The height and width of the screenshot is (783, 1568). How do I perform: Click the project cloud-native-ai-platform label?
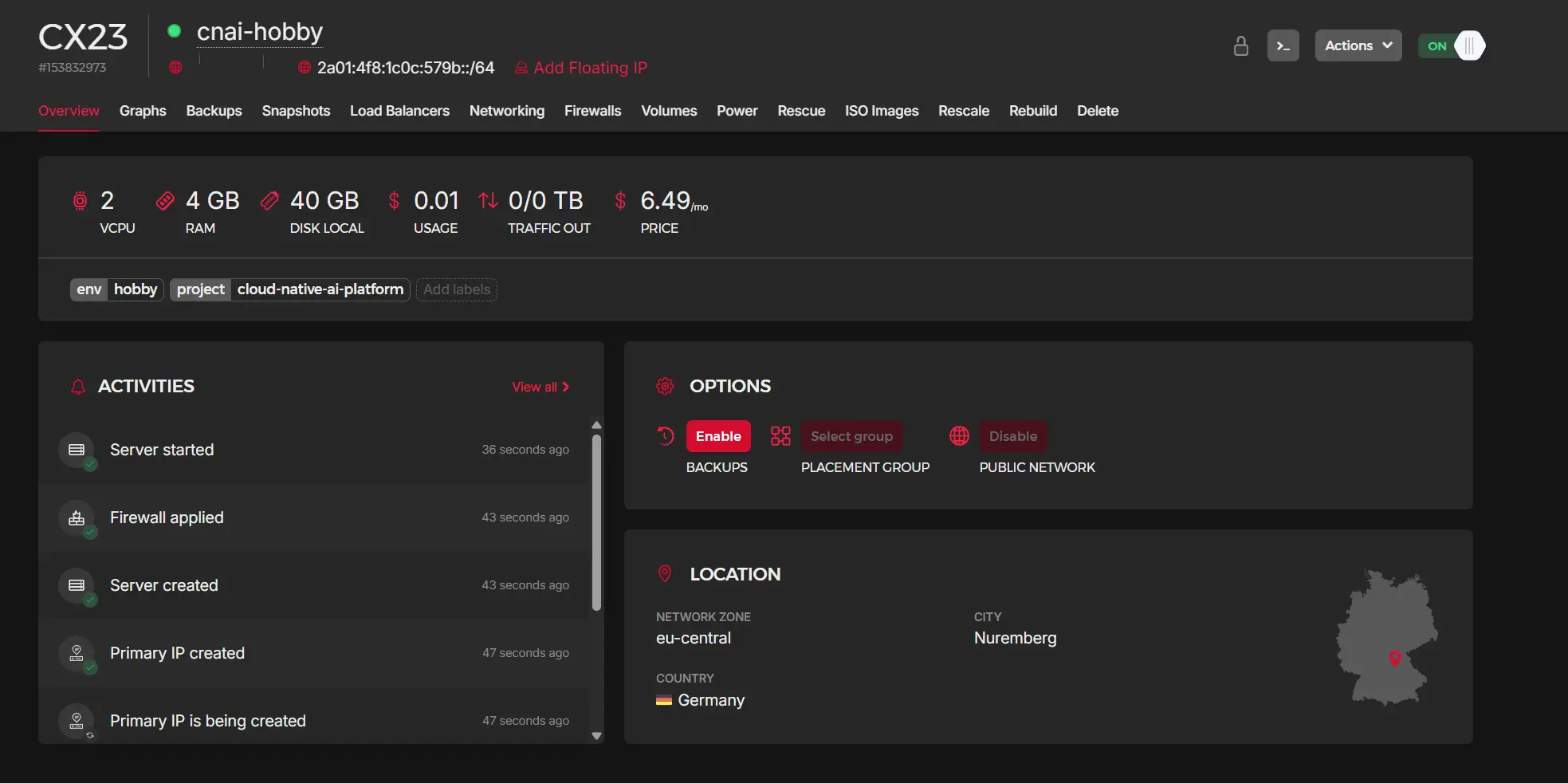290,289
